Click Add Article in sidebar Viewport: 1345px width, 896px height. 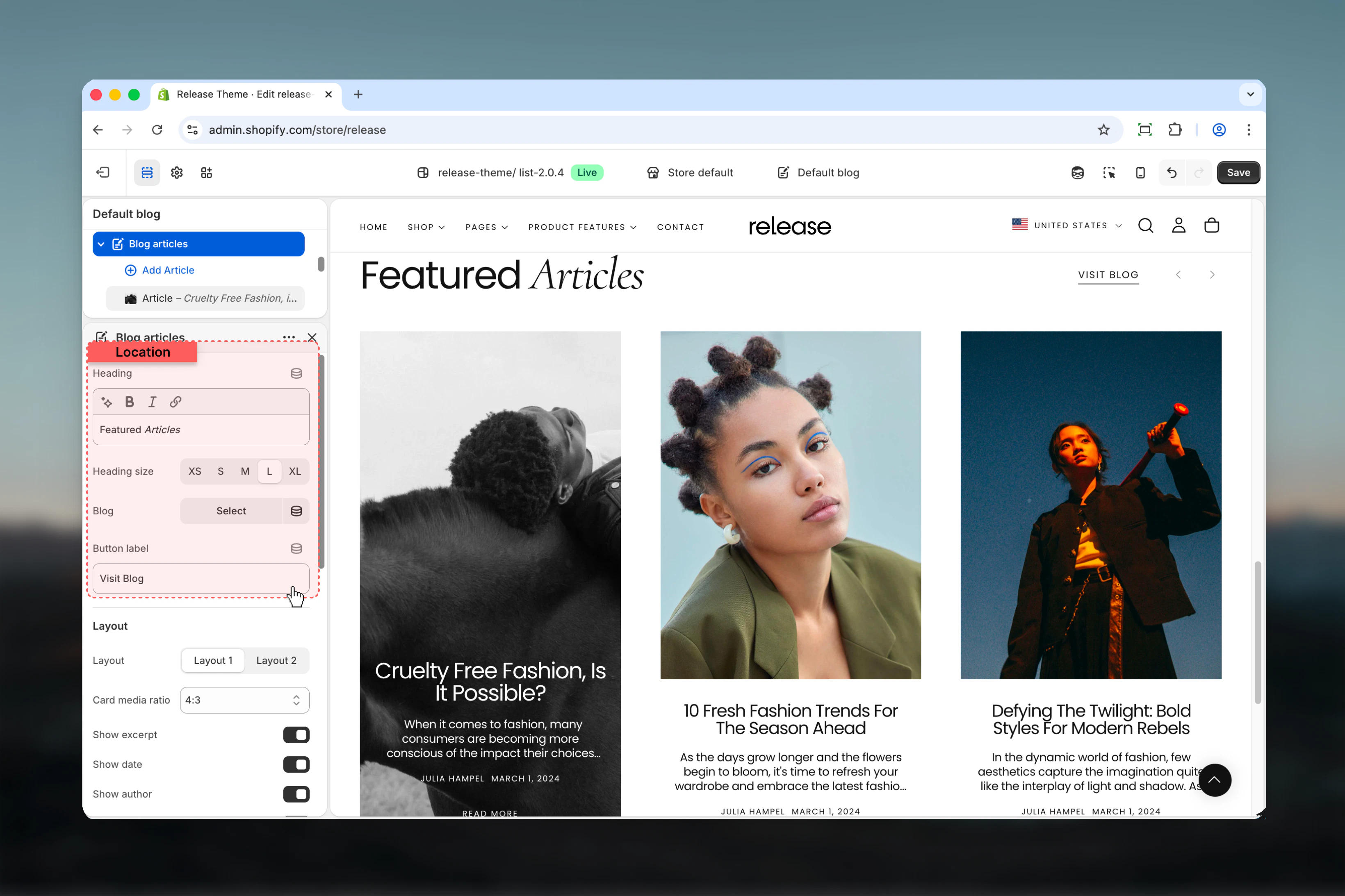coord(160,271)
